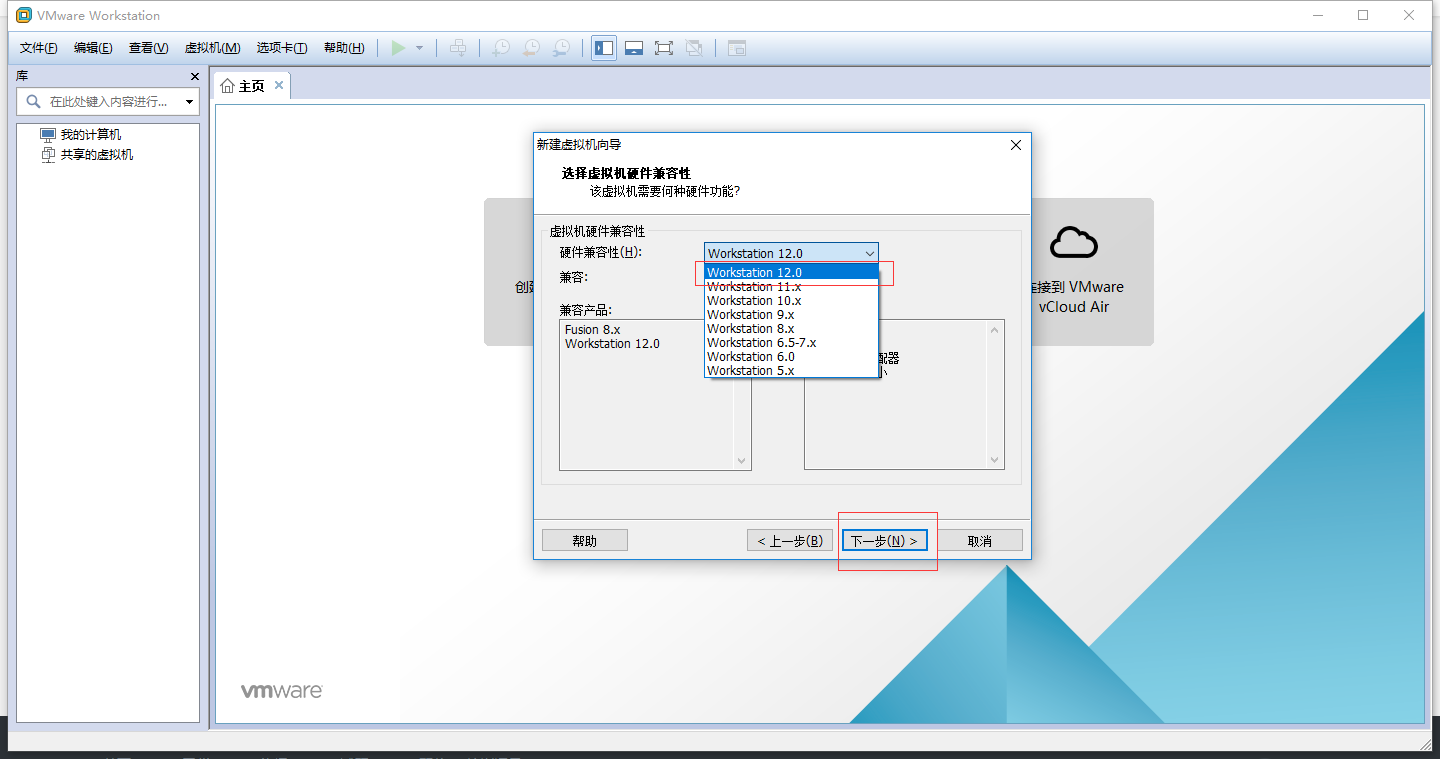Click the vCloud Air cloud icon
The width and height of the screenshot is (1440, 759).
tap(1074, 242)
